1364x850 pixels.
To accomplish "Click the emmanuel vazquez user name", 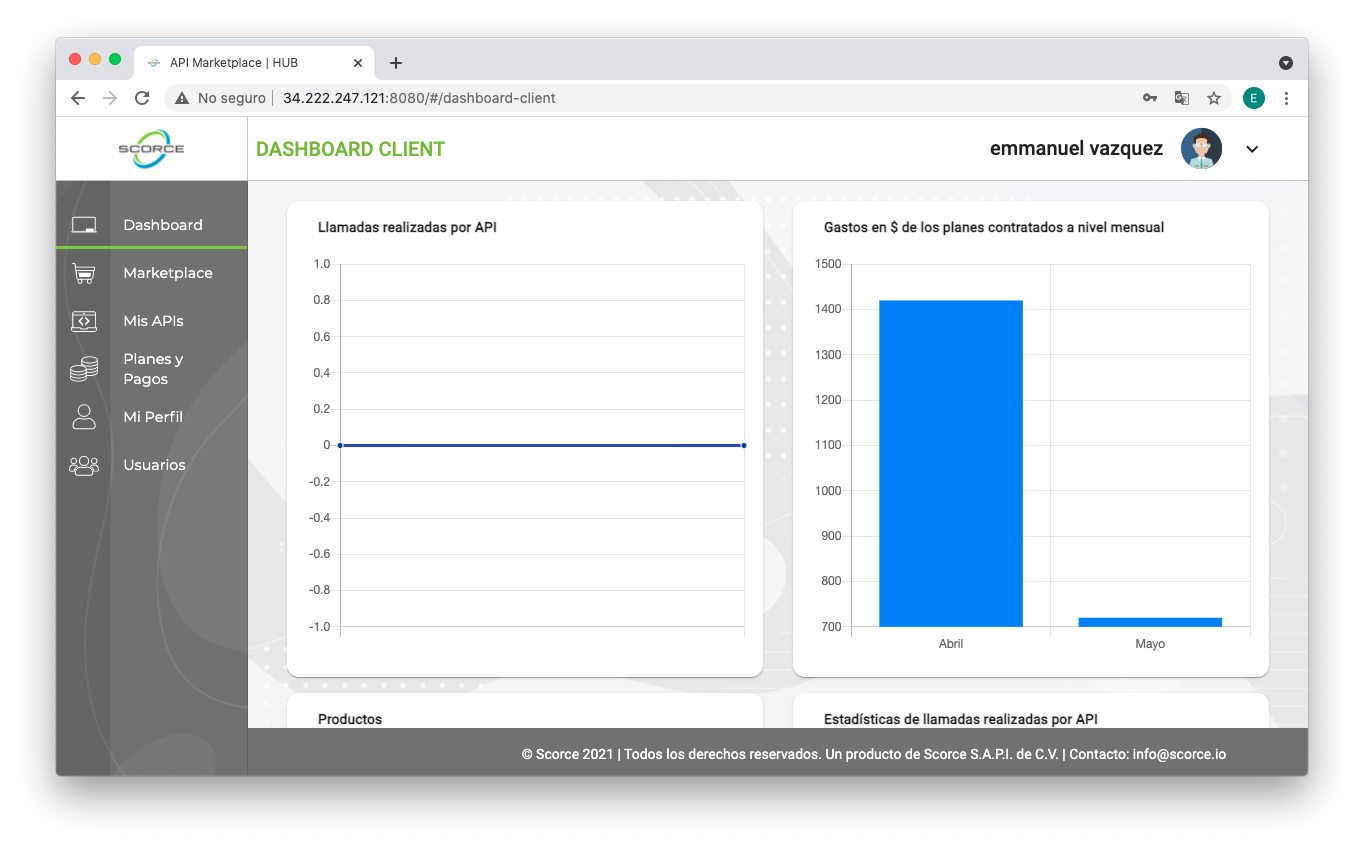I will 1076,149.
